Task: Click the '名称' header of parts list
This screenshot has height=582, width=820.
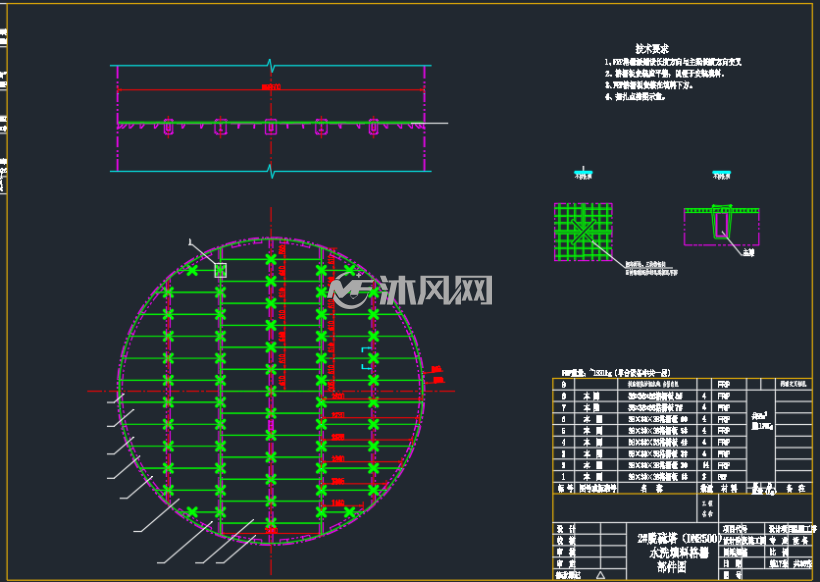Action: coord(652,488)
